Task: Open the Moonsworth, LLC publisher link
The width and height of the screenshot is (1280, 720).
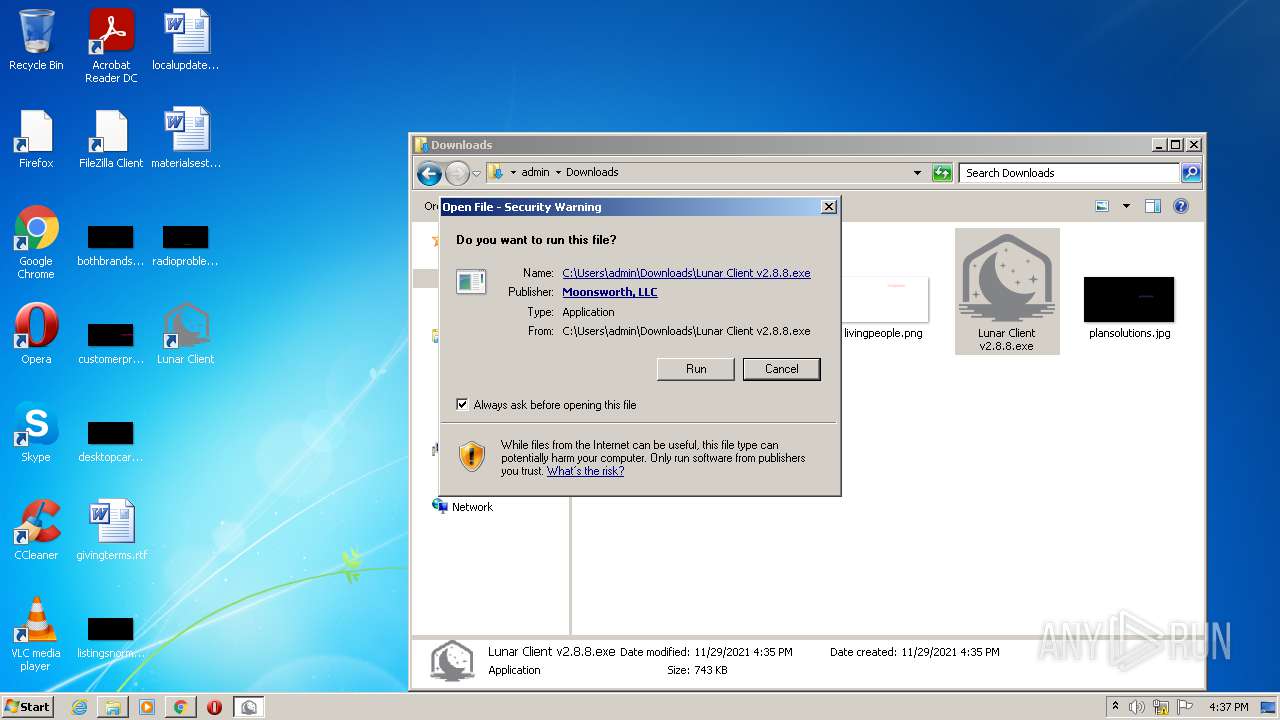Action: point(610,292)
